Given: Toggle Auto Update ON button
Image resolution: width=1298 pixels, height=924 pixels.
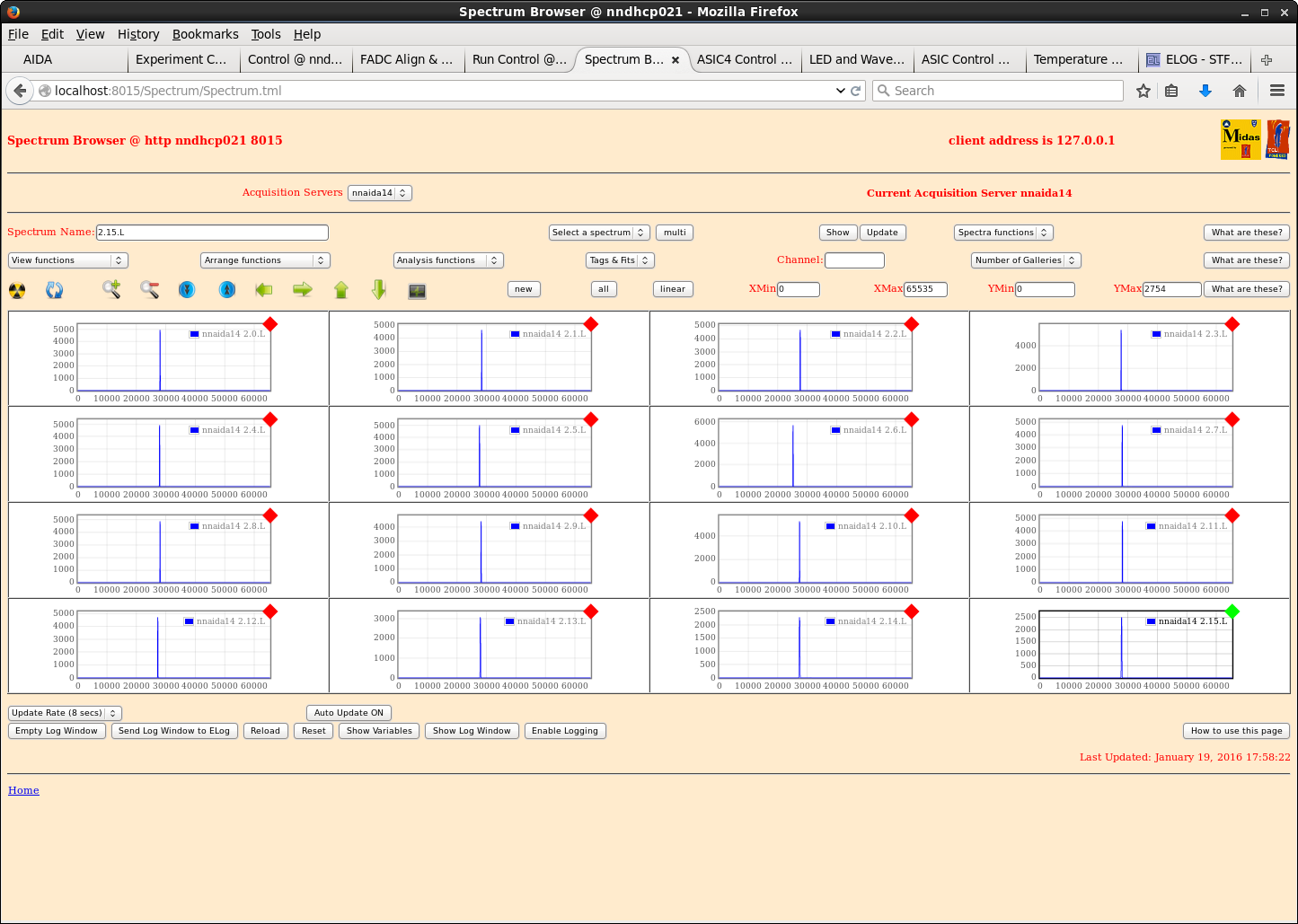Looking at the screenshot, I should (x=349, y=713).
